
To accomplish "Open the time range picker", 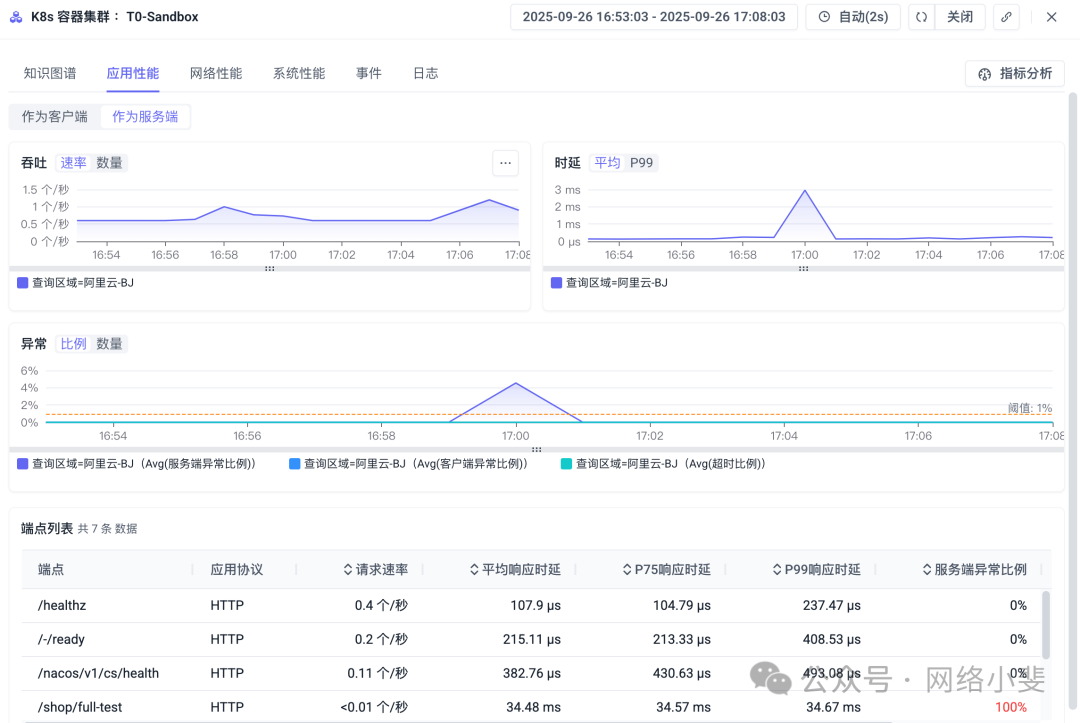I will [654, 17].
